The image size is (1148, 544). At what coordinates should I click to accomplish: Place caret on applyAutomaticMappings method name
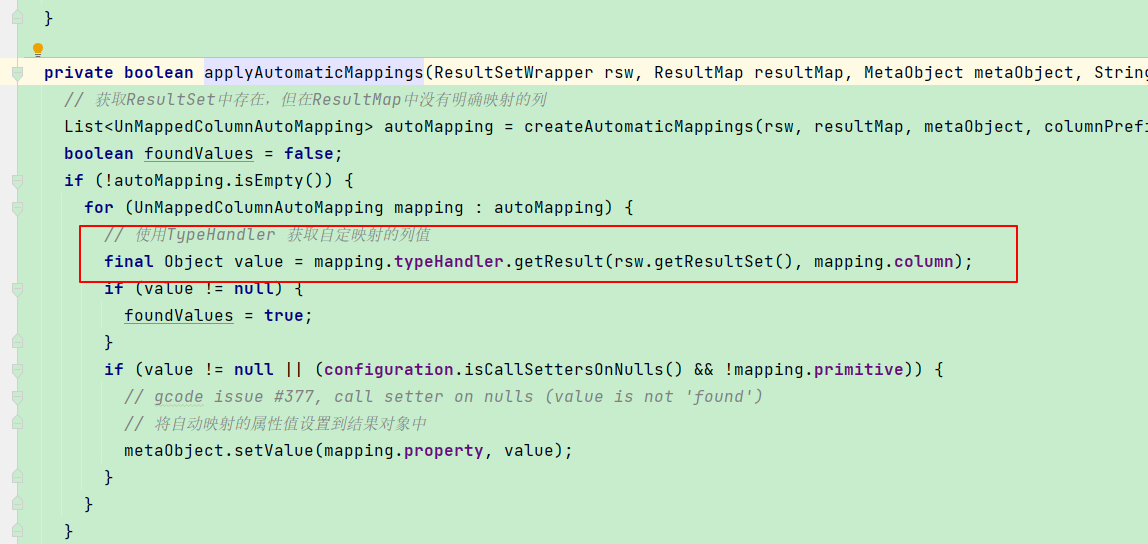pos(314,72)
